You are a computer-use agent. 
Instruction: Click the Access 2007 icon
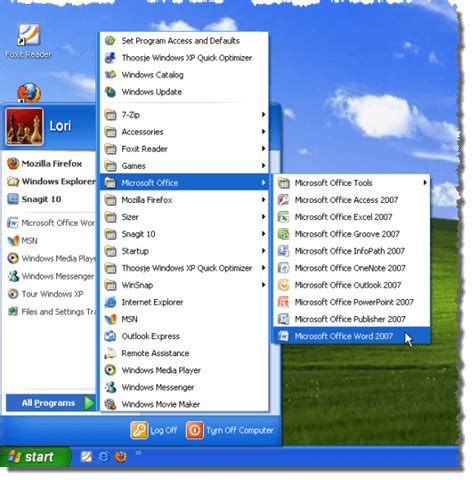(284, 200)
